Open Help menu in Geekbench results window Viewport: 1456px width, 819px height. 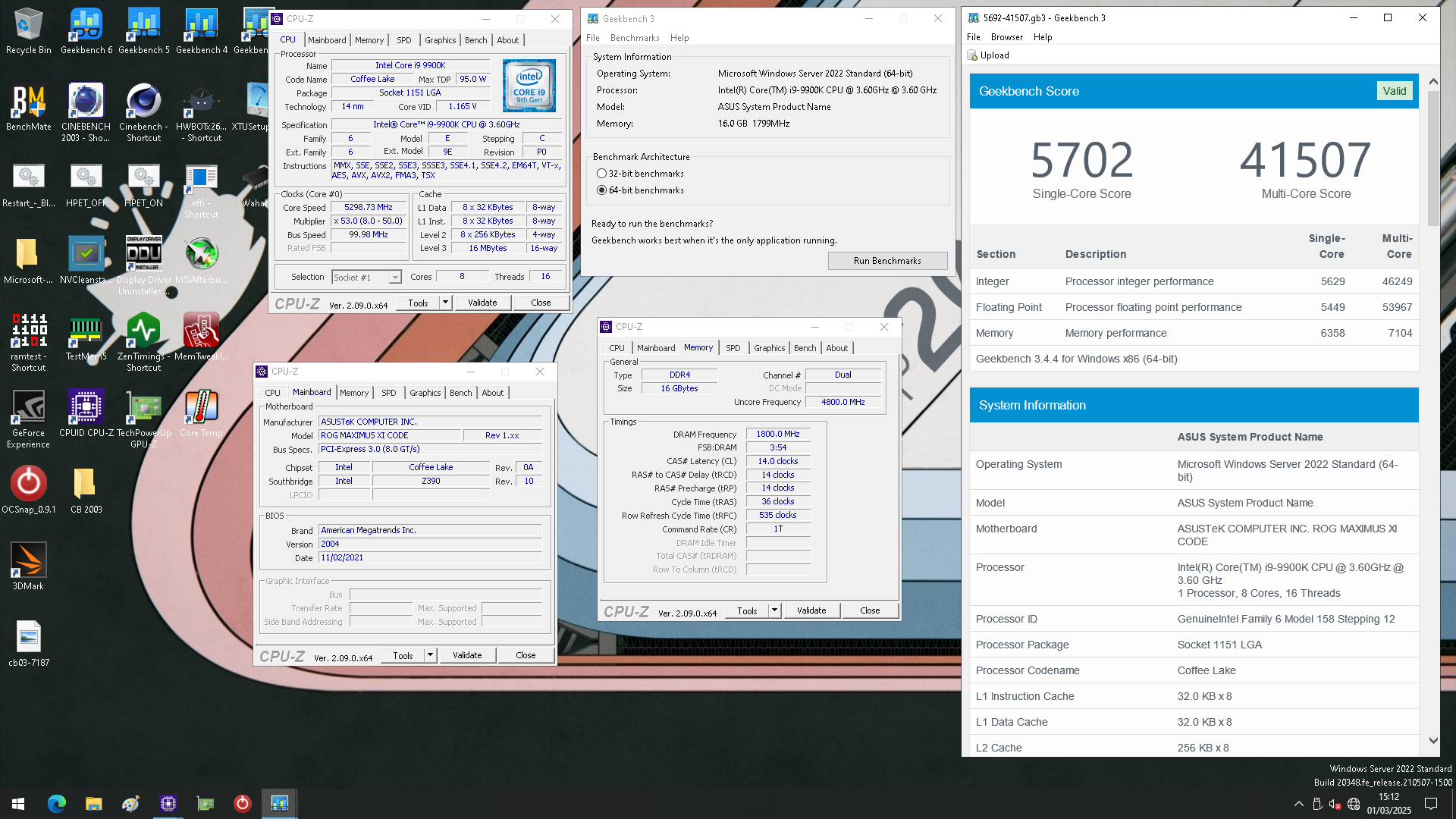pyautogui.click(x=1043, y=37)
